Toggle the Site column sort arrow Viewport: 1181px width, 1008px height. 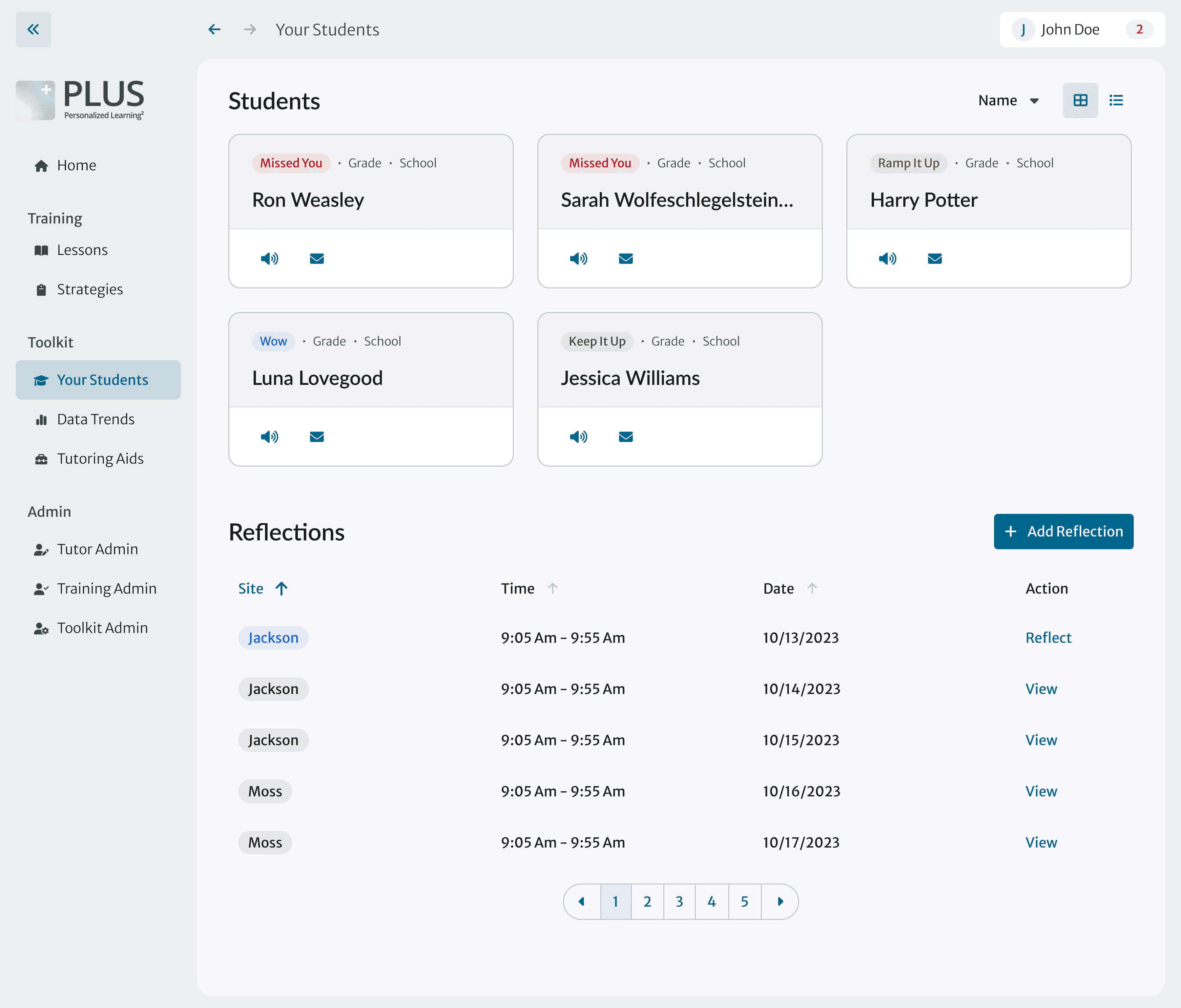pyautogui.click(x=281, y=588)
